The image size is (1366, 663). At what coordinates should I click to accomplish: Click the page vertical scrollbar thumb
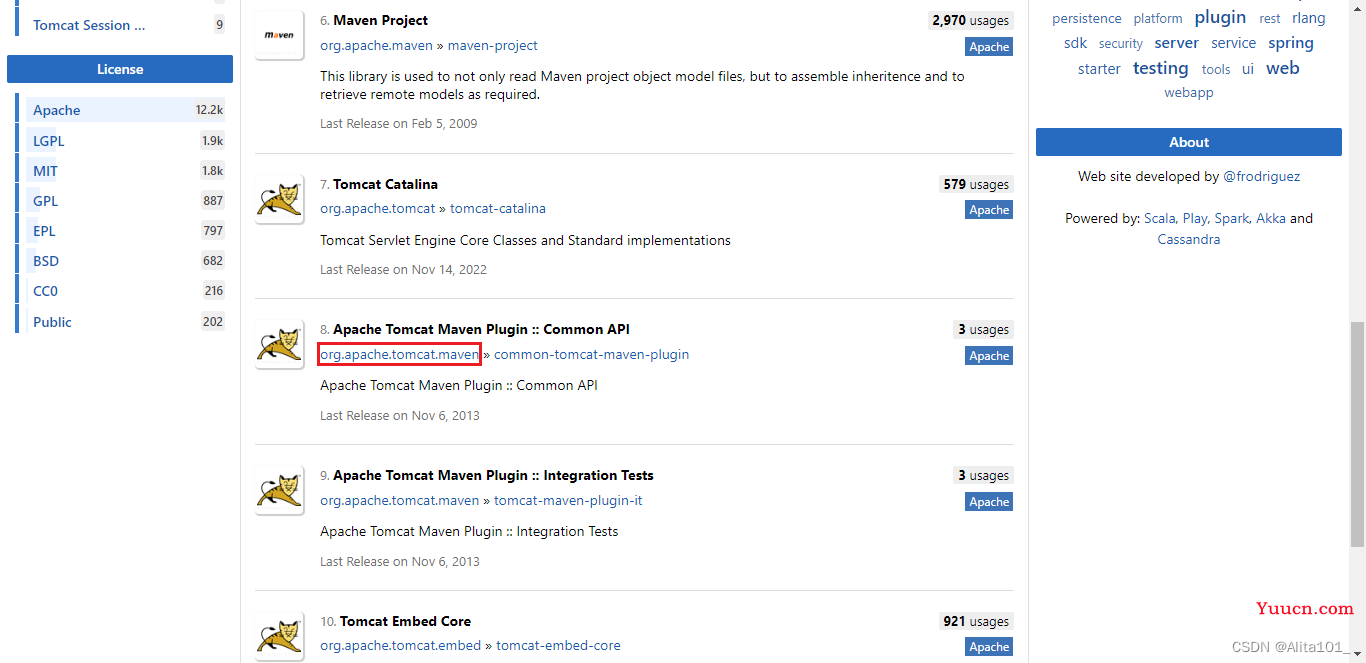1357,434
